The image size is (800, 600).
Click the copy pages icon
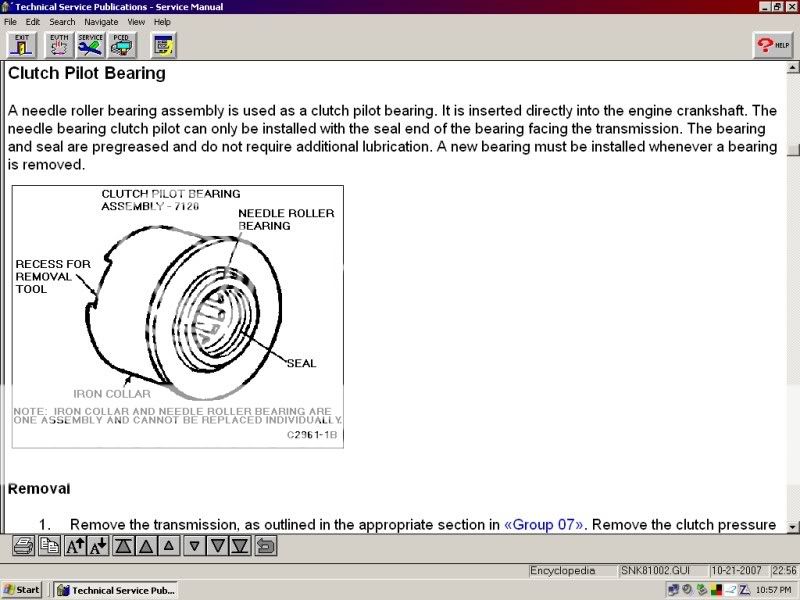pyautogui.click(x=49, y=546)
